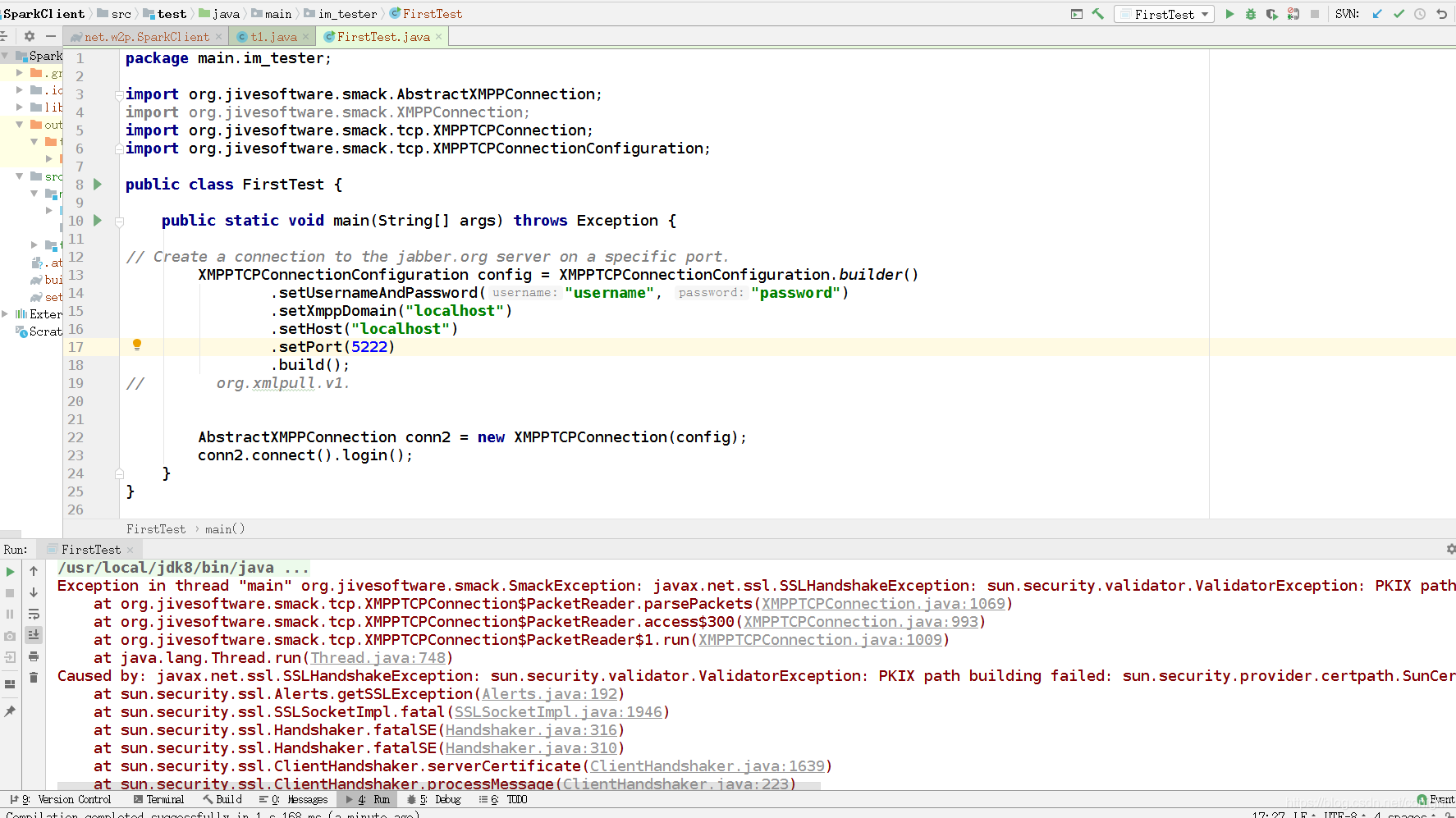The width and height of the screenshot is (1456, 818).
Task: Open the TODO tool window
Action: 503,799
